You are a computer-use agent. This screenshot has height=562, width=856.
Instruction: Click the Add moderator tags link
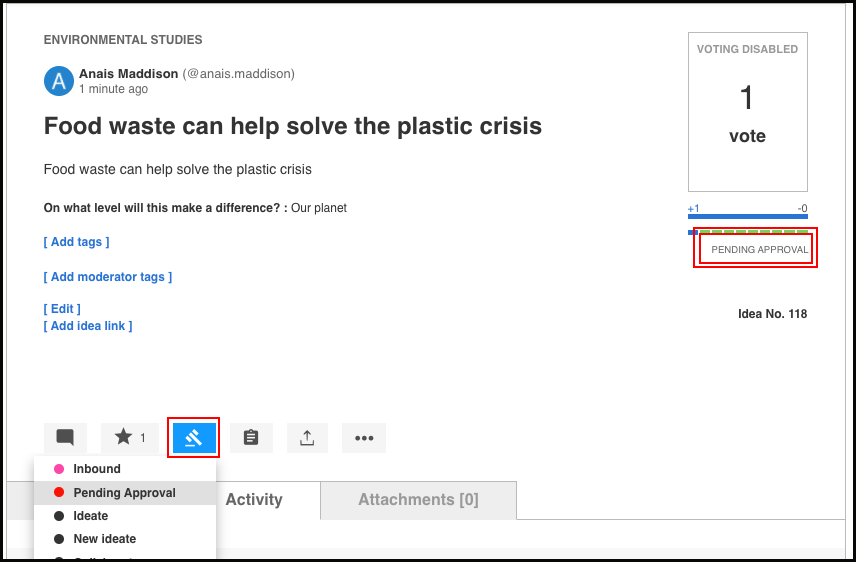[108, 277]
